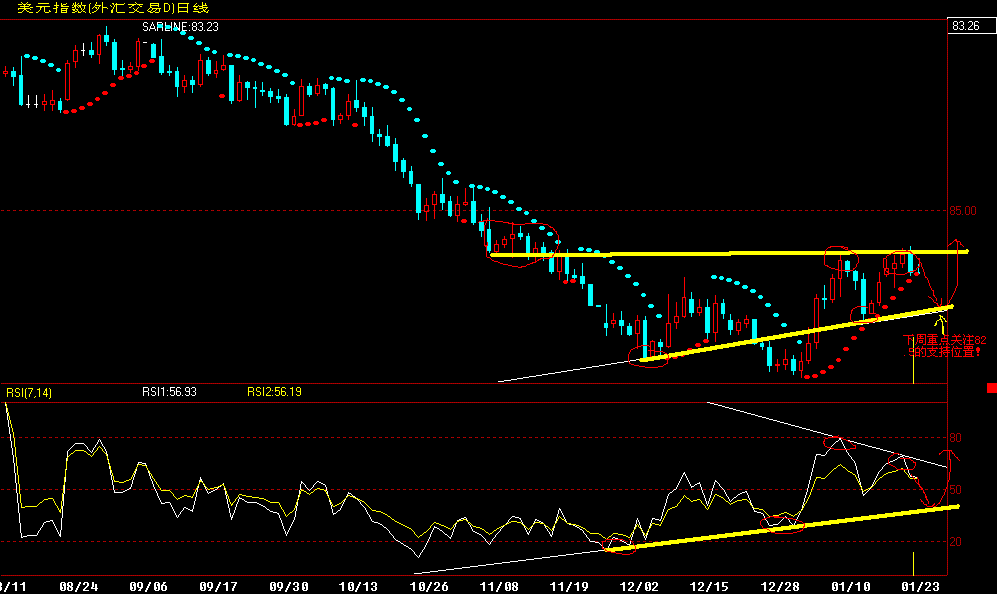Screen dimensions: 997x594
Task: Click the 12/28 date axis label
Action: click(x=780, y=584)
